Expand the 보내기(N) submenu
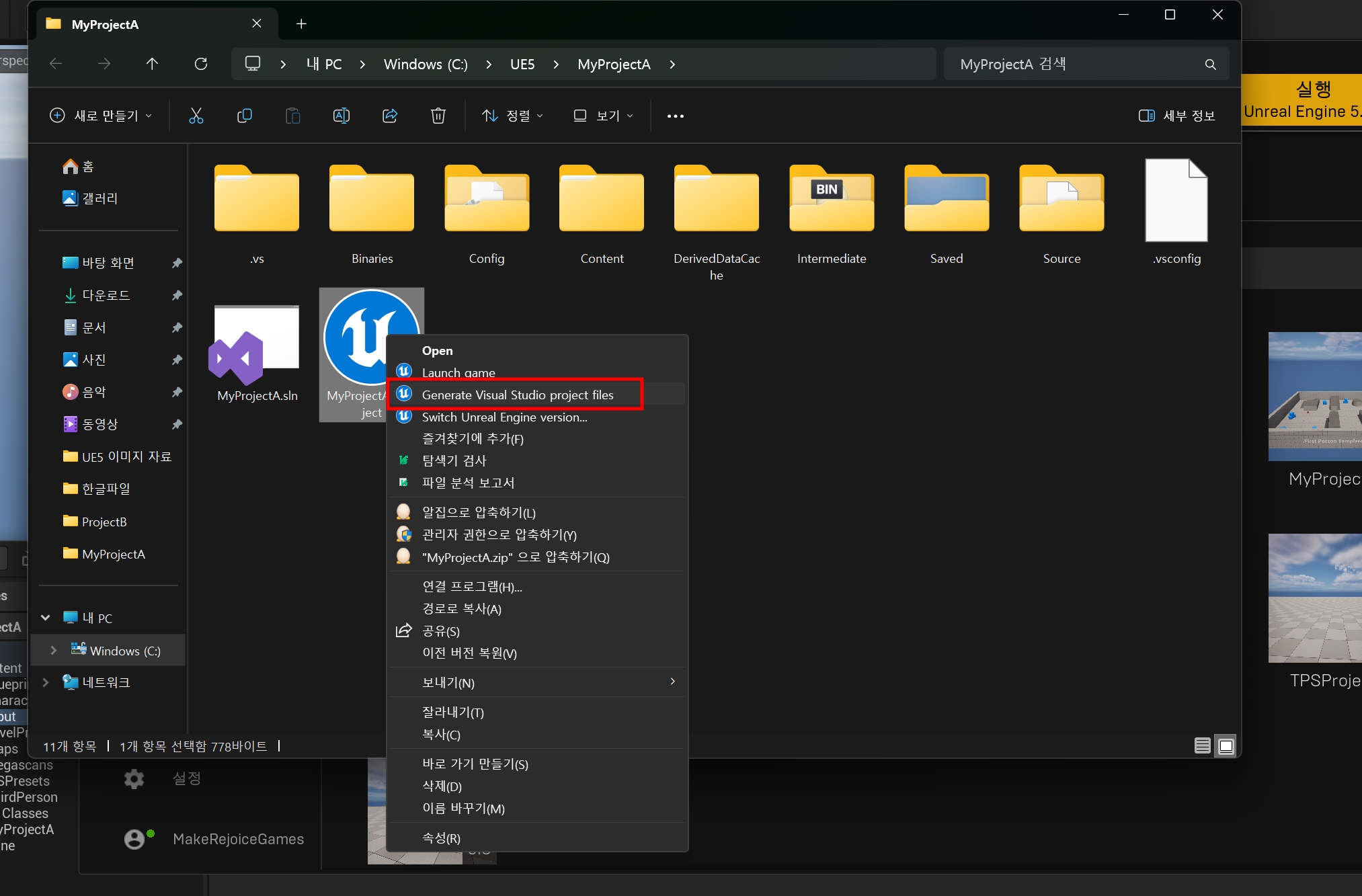 [538, 682]
